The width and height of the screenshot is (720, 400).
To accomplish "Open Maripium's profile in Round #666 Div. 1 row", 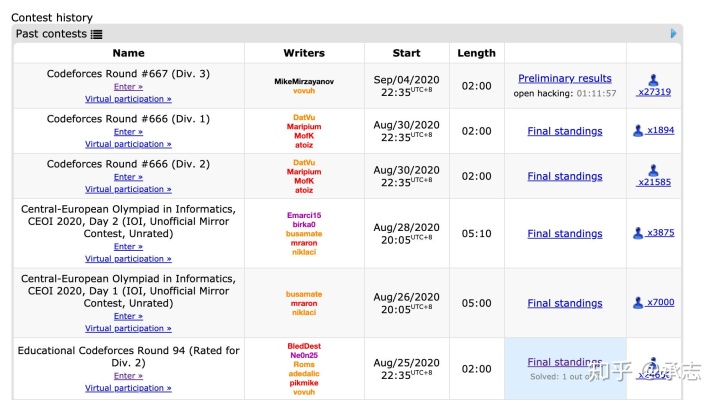I will click(x=304, y=127).
